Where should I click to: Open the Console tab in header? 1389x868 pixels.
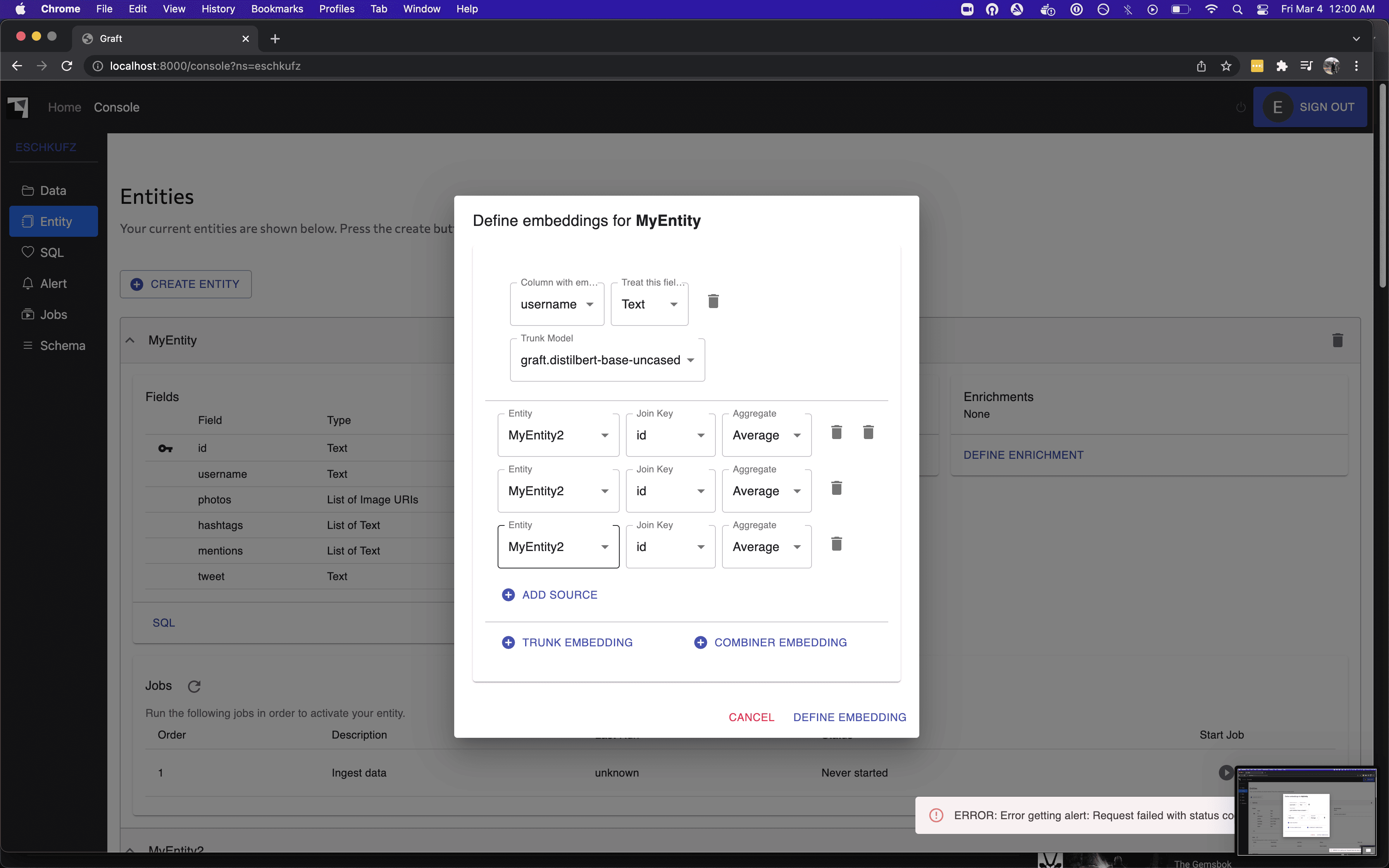point(117,107)
